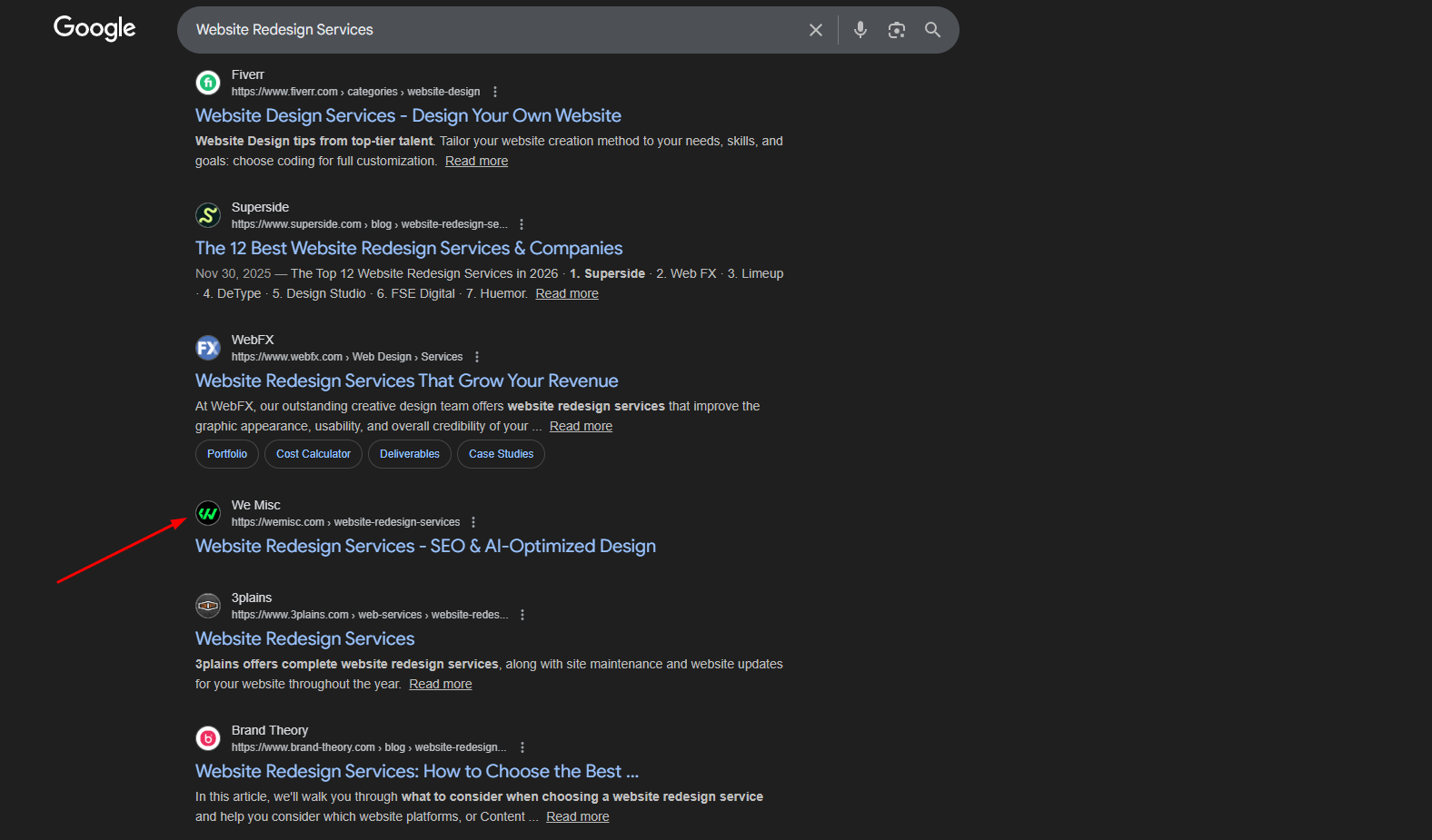The image size is (1432, 840).
Task: Open the Deliverables sitelink chip
Action: click(x=410, y=454)
